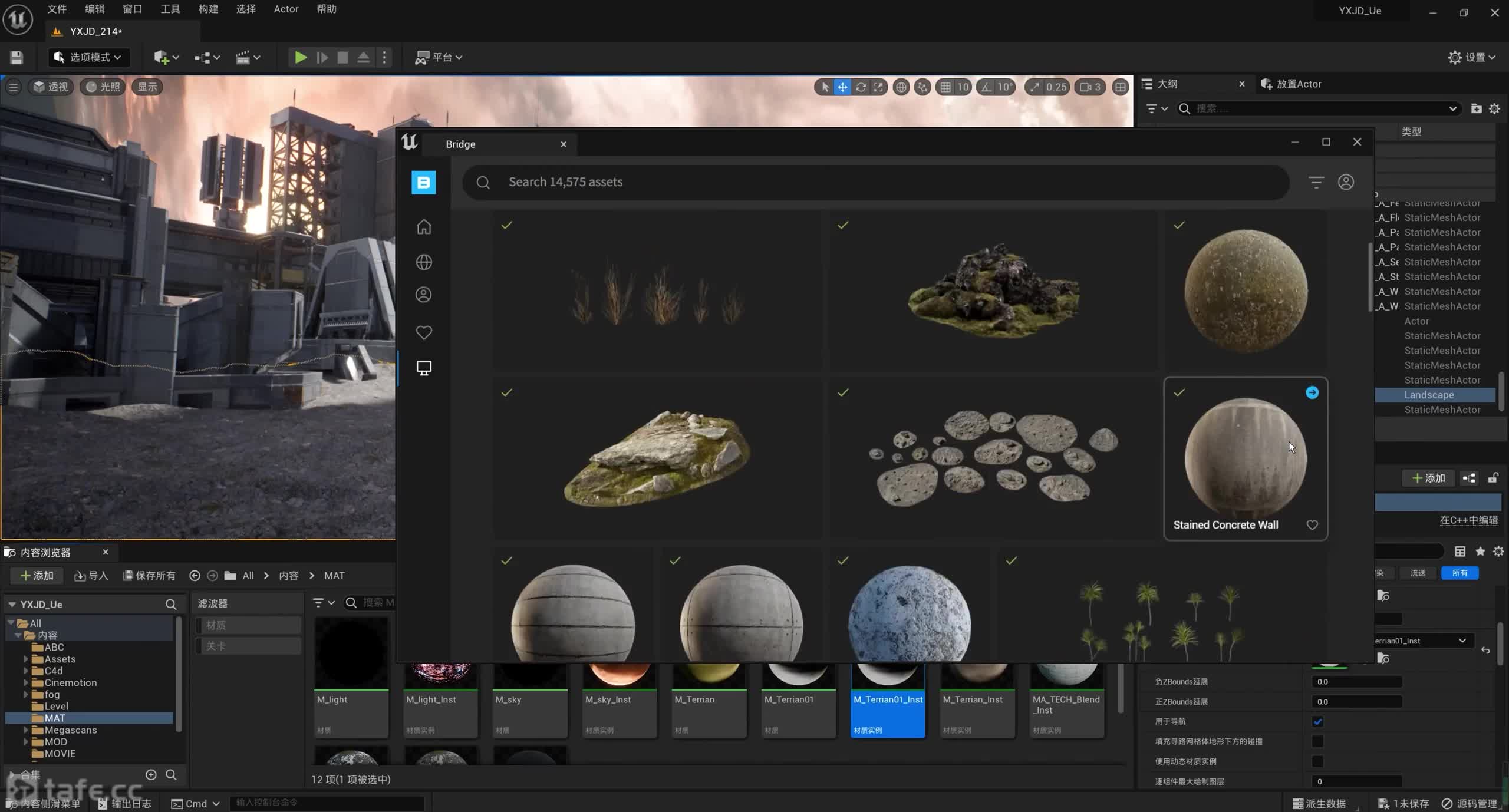Click into Bridge search assets field

click(x=876, y=182)
